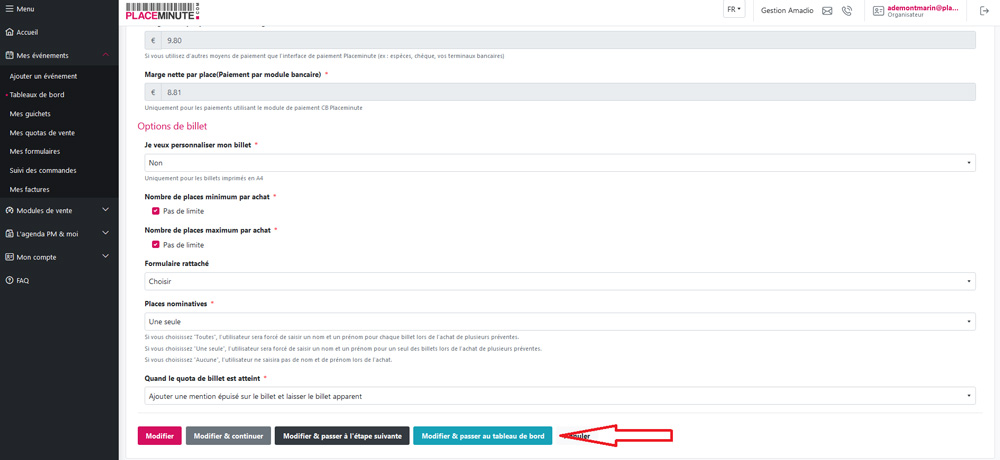Click the Placeminute logo
This screenshot has height=460, width=1000.
163,11
